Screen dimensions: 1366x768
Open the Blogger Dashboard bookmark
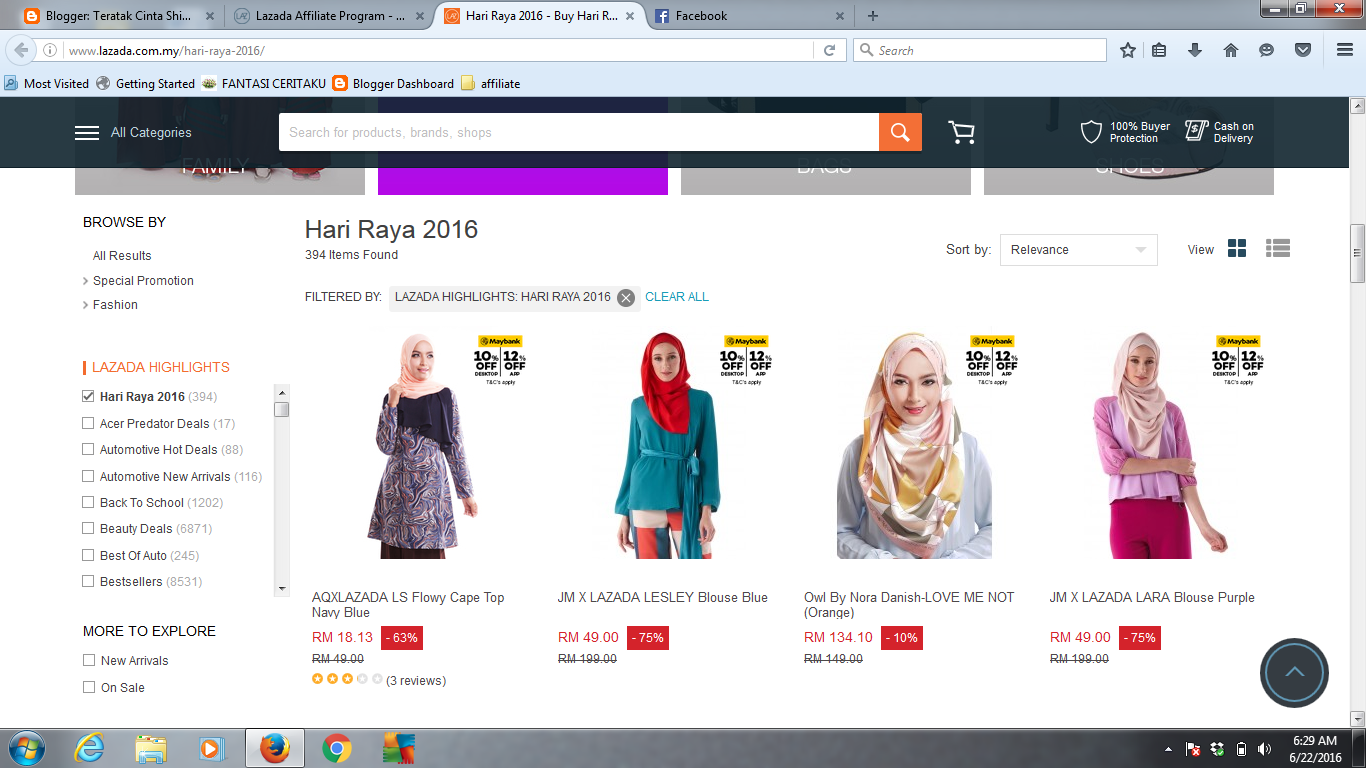(393, 84)
